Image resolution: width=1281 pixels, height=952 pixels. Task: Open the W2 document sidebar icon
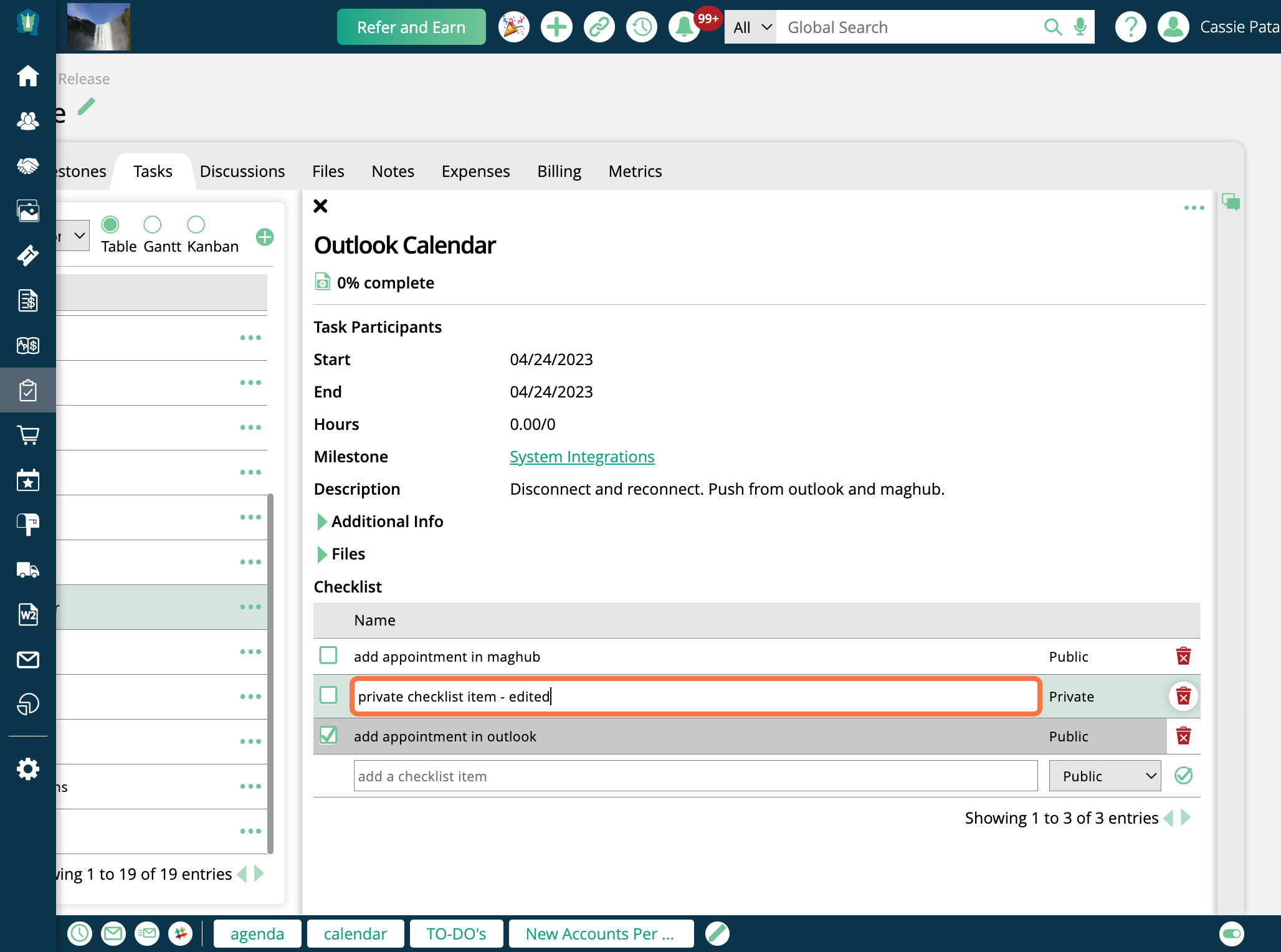[x=28, y=614]
